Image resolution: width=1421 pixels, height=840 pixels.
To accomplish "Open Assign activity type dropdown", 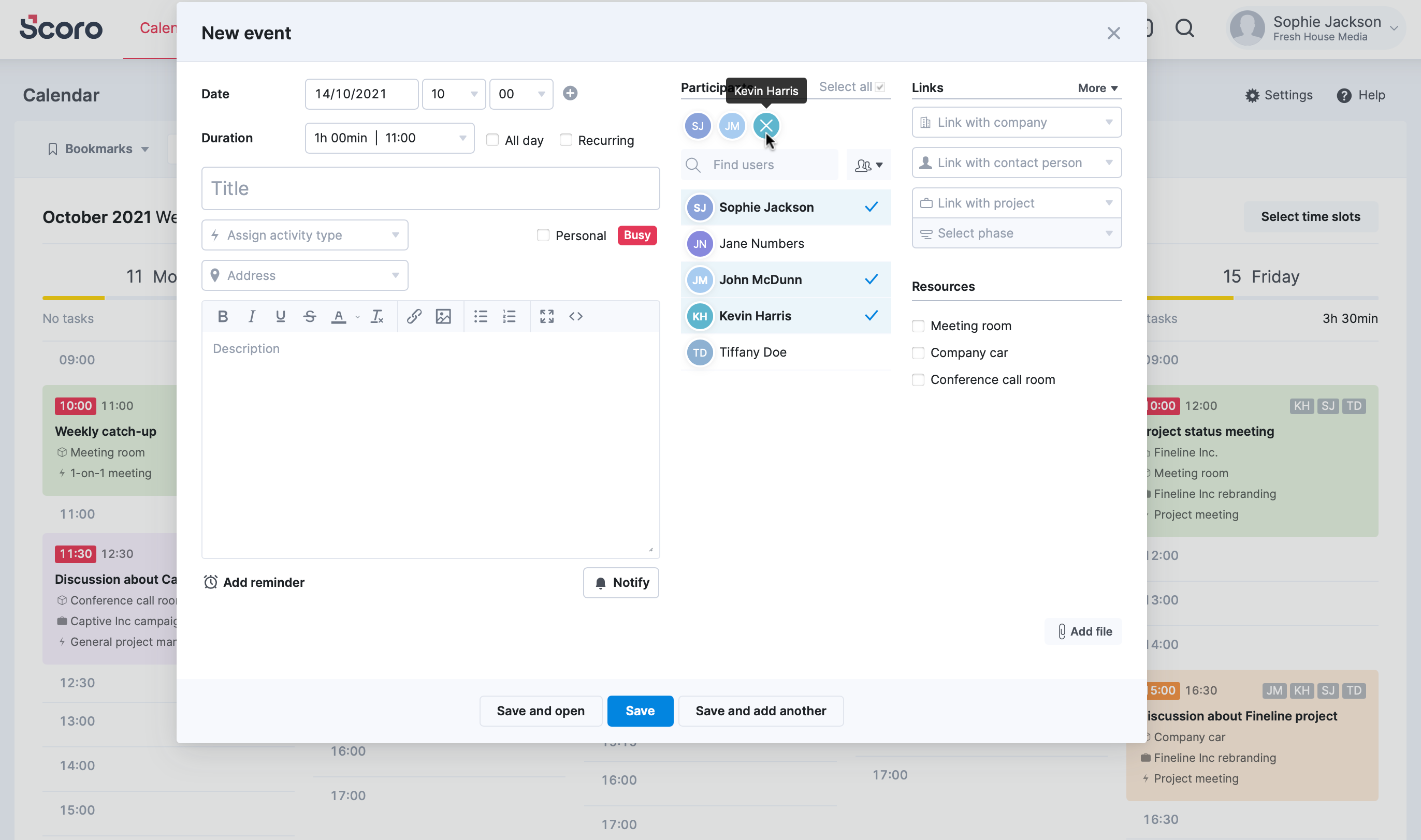I will pos(304,235).
